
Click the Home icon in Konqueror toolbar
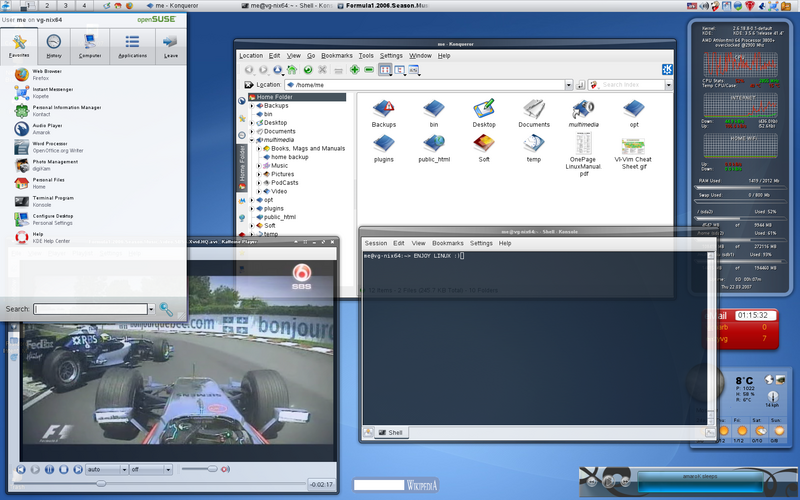click(x=293, y=70)
